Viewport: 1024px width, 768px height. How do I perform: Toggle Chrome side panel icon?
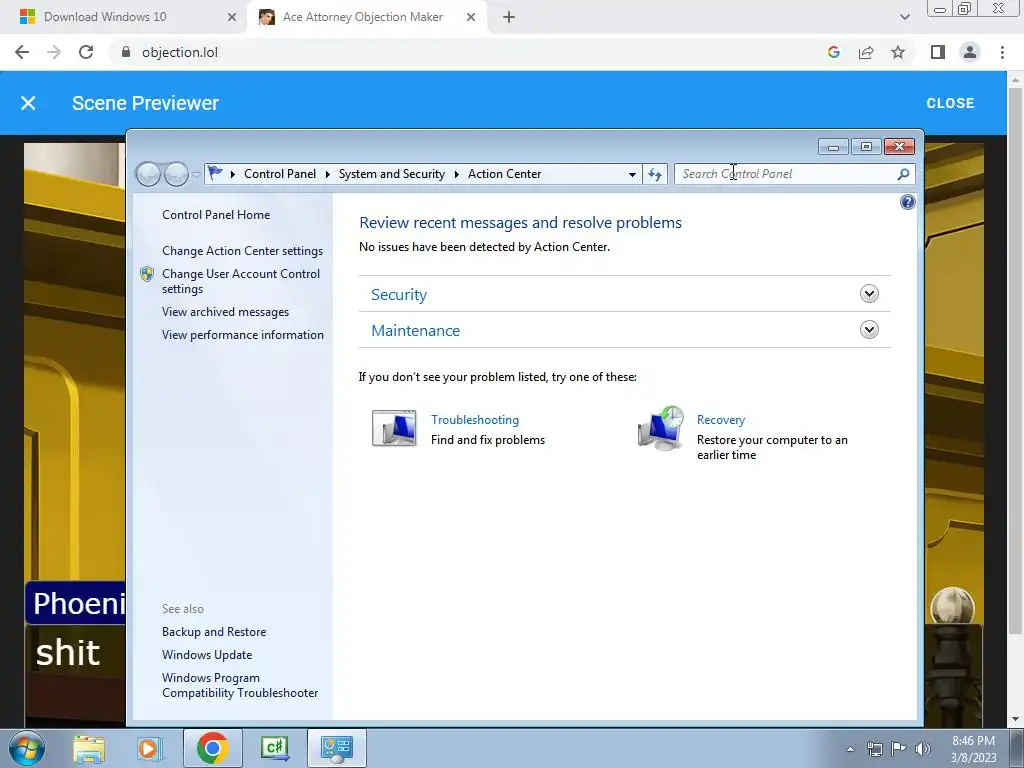(938, 52)
